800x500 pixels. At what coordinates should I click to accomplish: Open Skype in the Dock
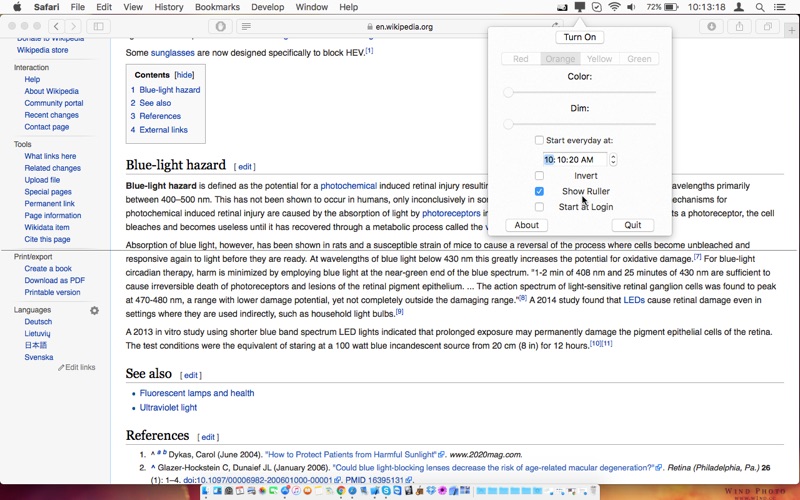click(x=386, y=491)
